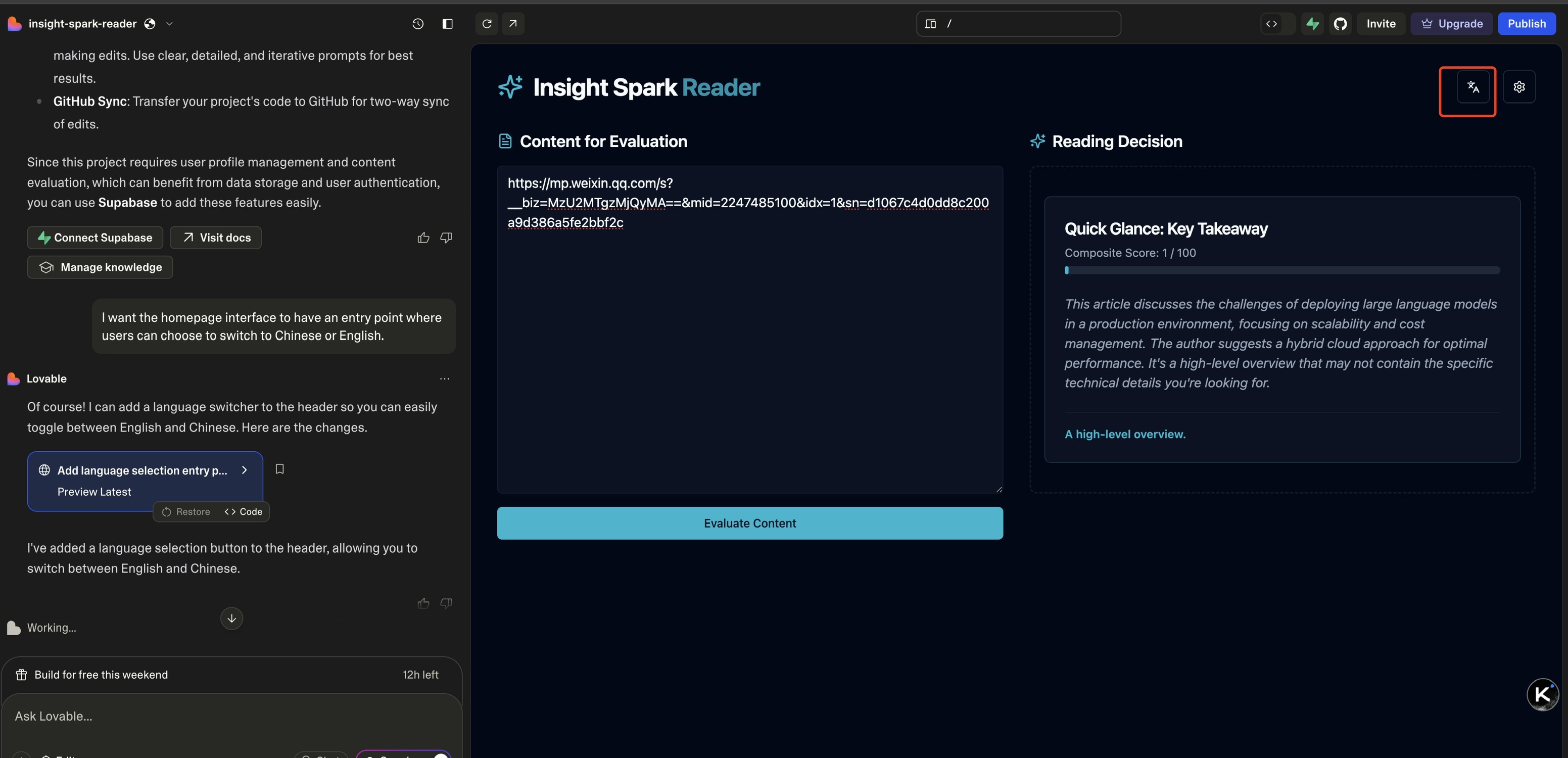
Task: Open the GitHub integration icon
Action: coord(1340,24)
